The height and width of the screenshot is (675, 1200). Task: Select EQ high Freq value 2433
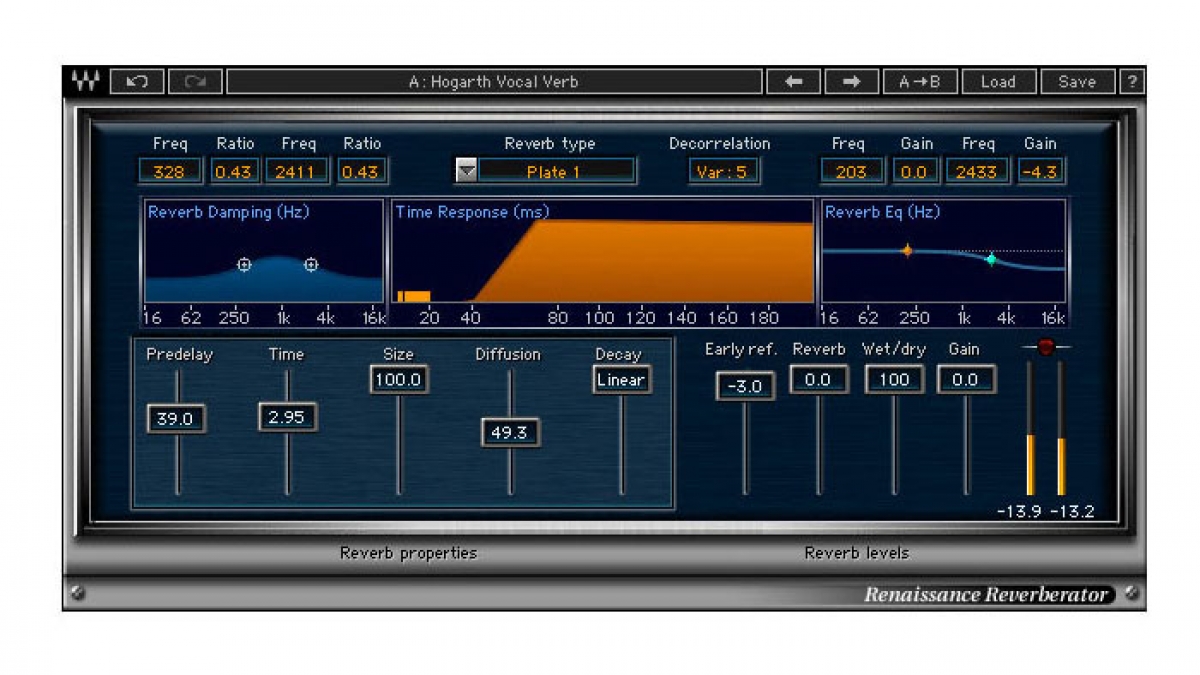pos(977,171)
